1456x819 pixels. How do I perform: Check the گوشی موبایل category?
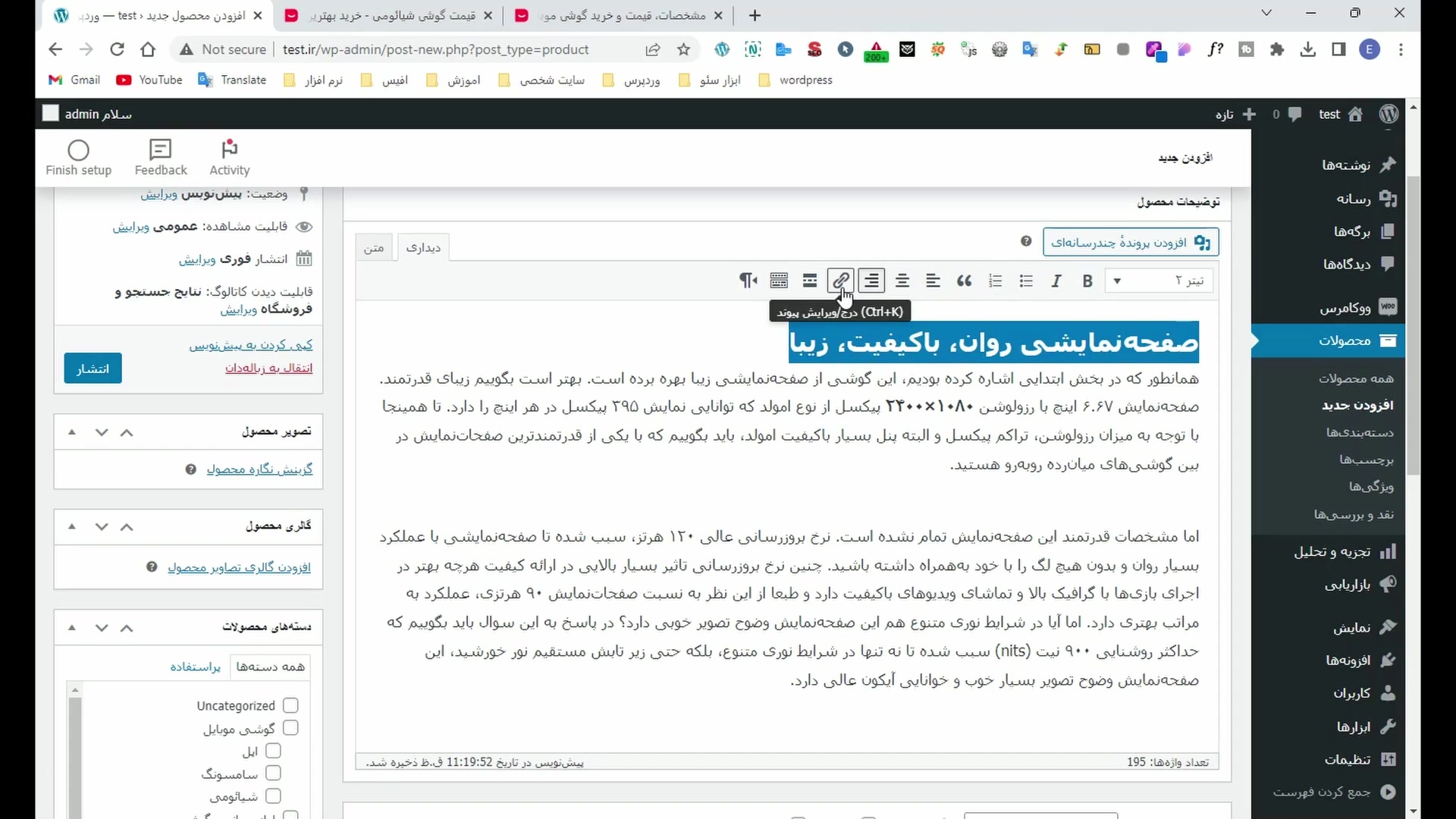tap(290, 728)
